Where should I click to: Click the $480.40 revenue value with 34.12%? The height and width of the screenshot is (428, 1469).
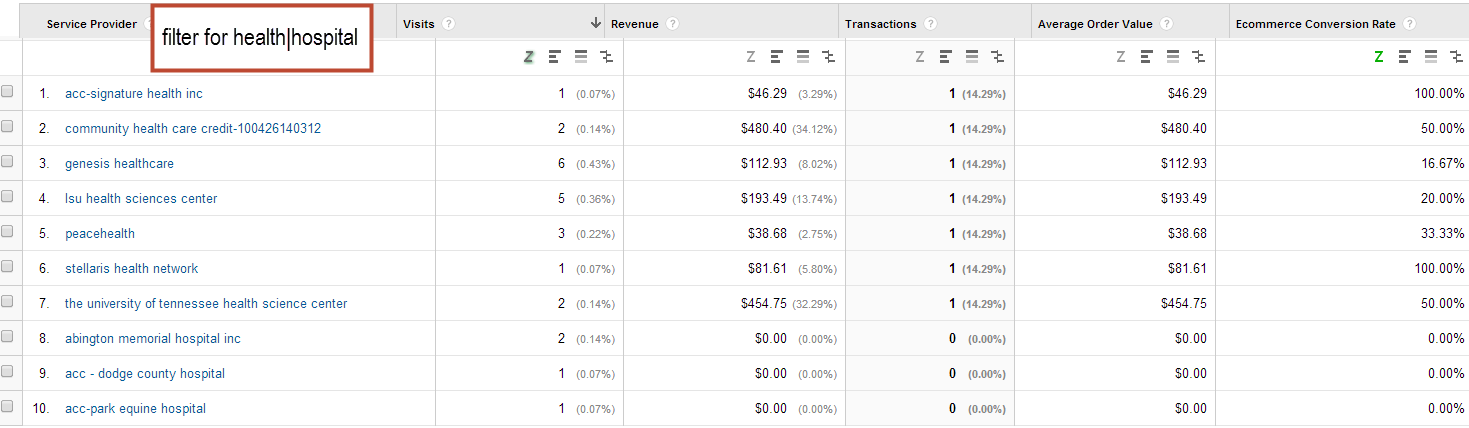click(764, 128)
